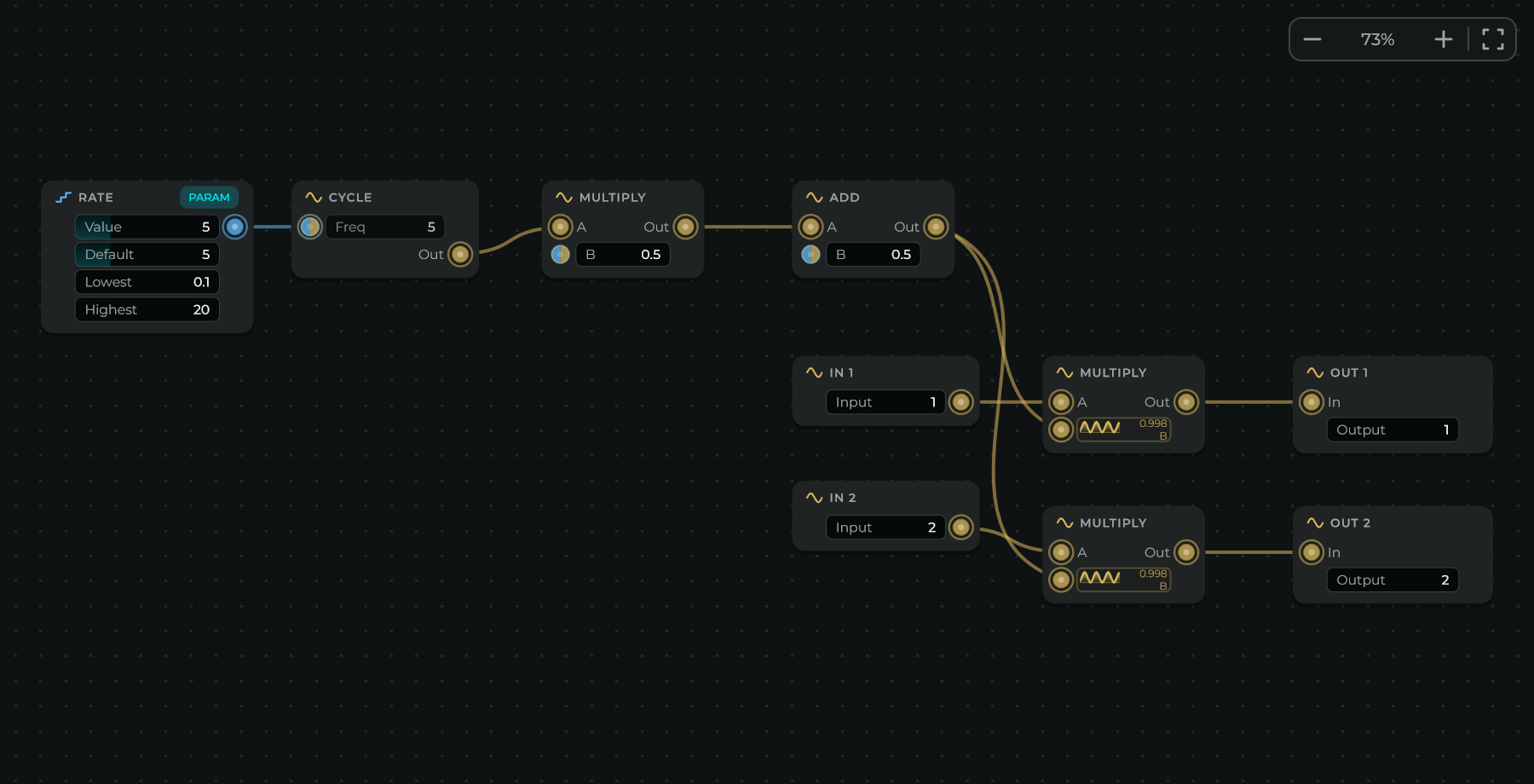Click first MULTIPLY node Out port
The image size is (1534, 784).
(x=686, y=227)
